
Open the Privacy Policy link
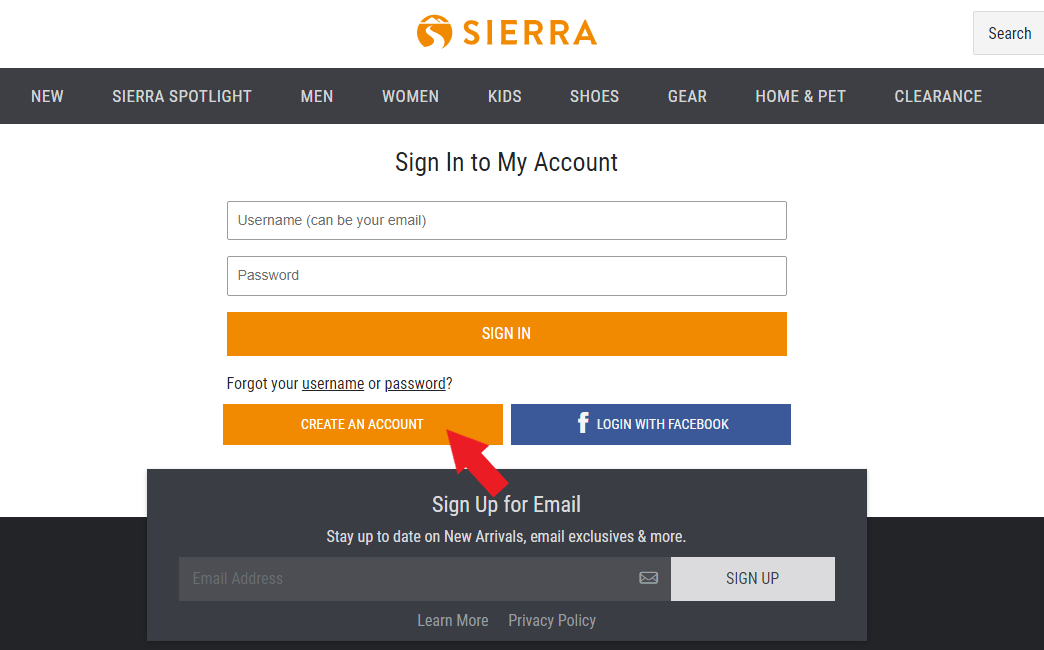(x=551, y=620)
